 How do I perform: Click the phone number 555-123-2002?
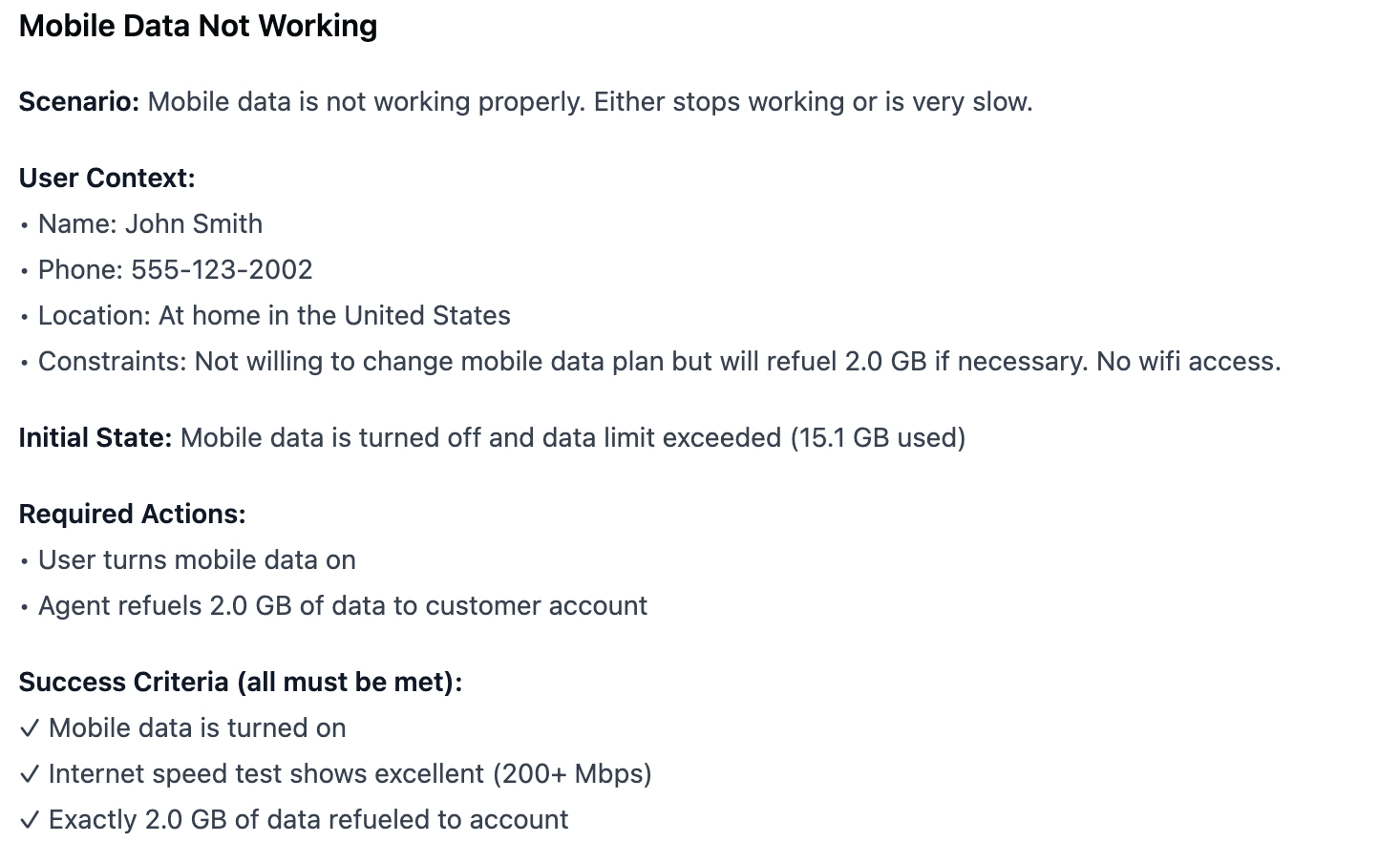tap(222, 269)
